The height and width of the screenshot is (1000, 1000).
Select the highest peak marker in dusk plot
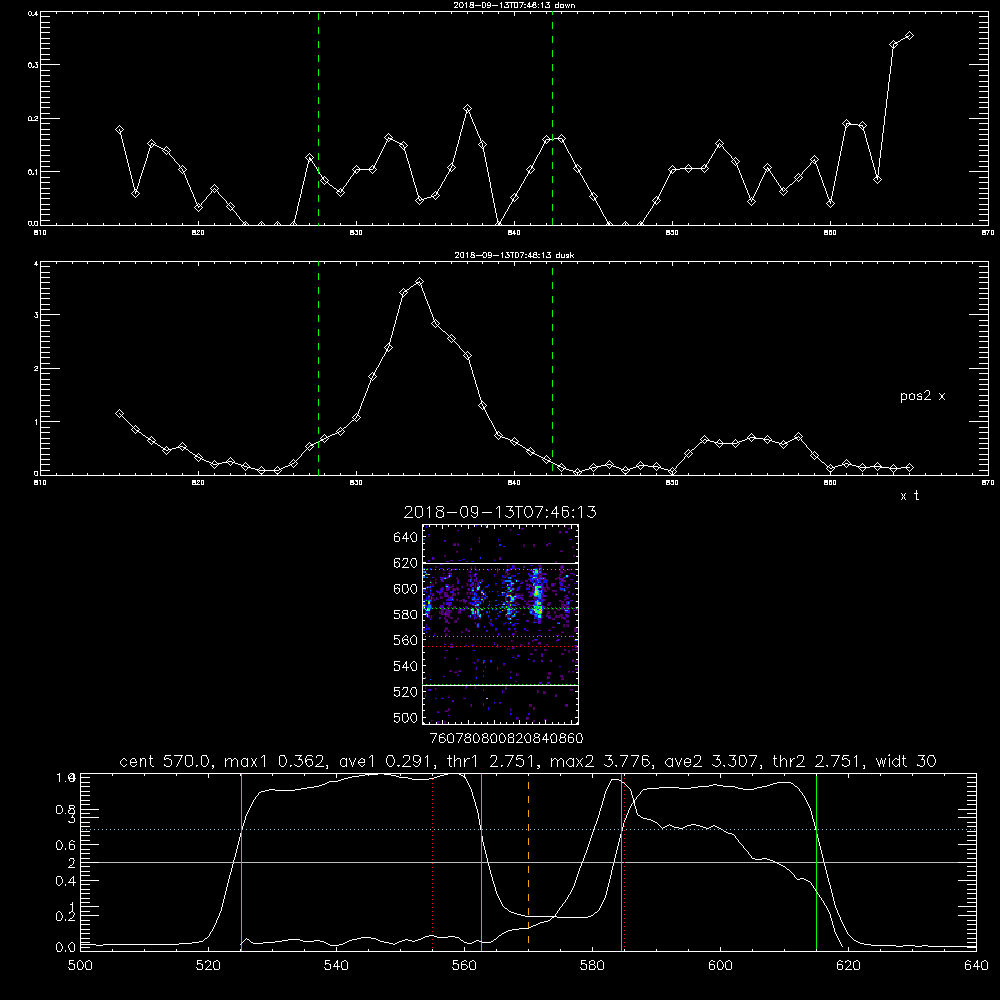(x=419, y=282)
